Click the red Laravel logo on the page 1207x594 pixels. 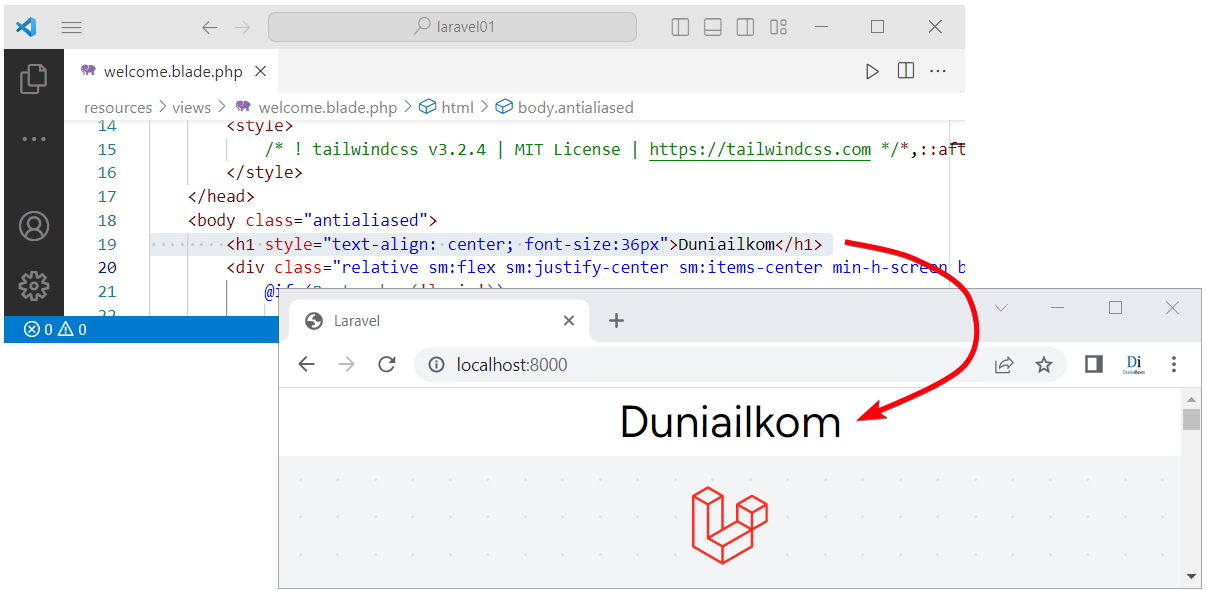(730, 525)
